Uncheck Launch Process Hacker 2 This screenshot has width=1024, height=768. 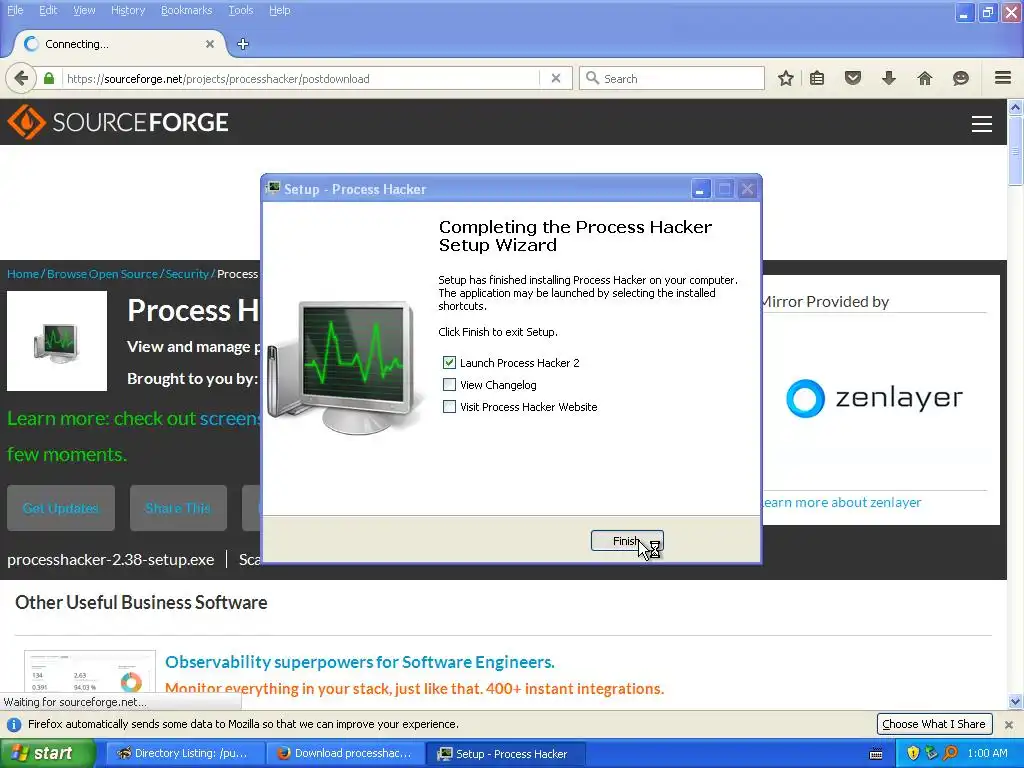click(449, 362)
